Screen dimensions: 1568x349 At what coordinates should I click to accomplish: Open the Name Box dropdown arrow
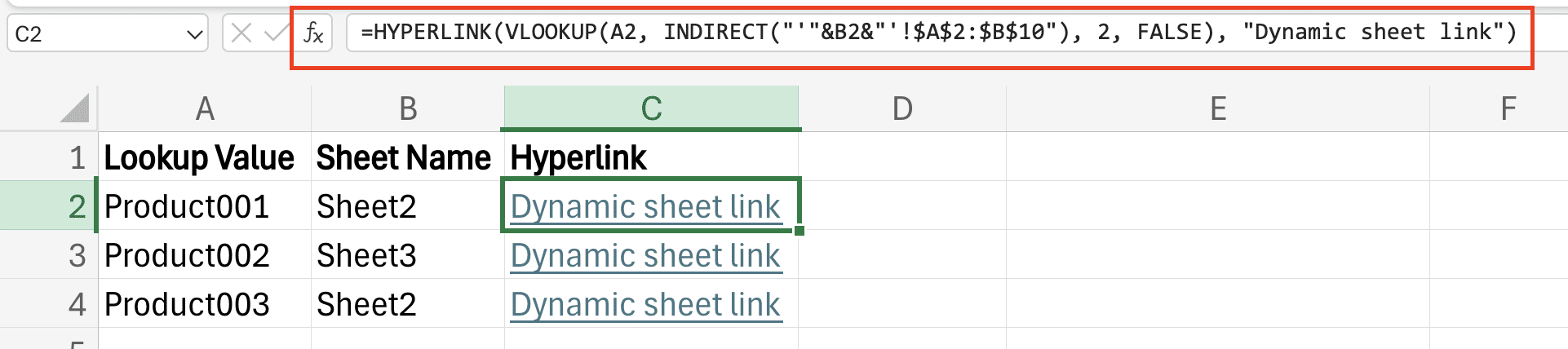[194, 34]
